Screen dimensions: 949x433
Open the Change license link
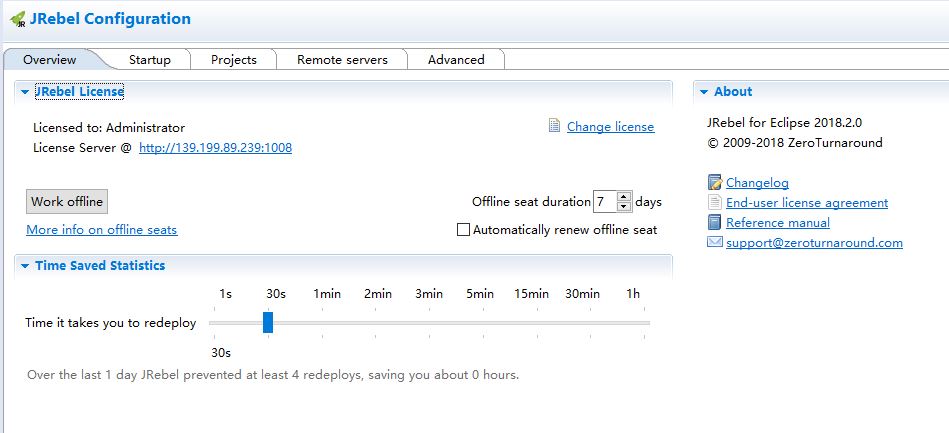click(611, 127)
